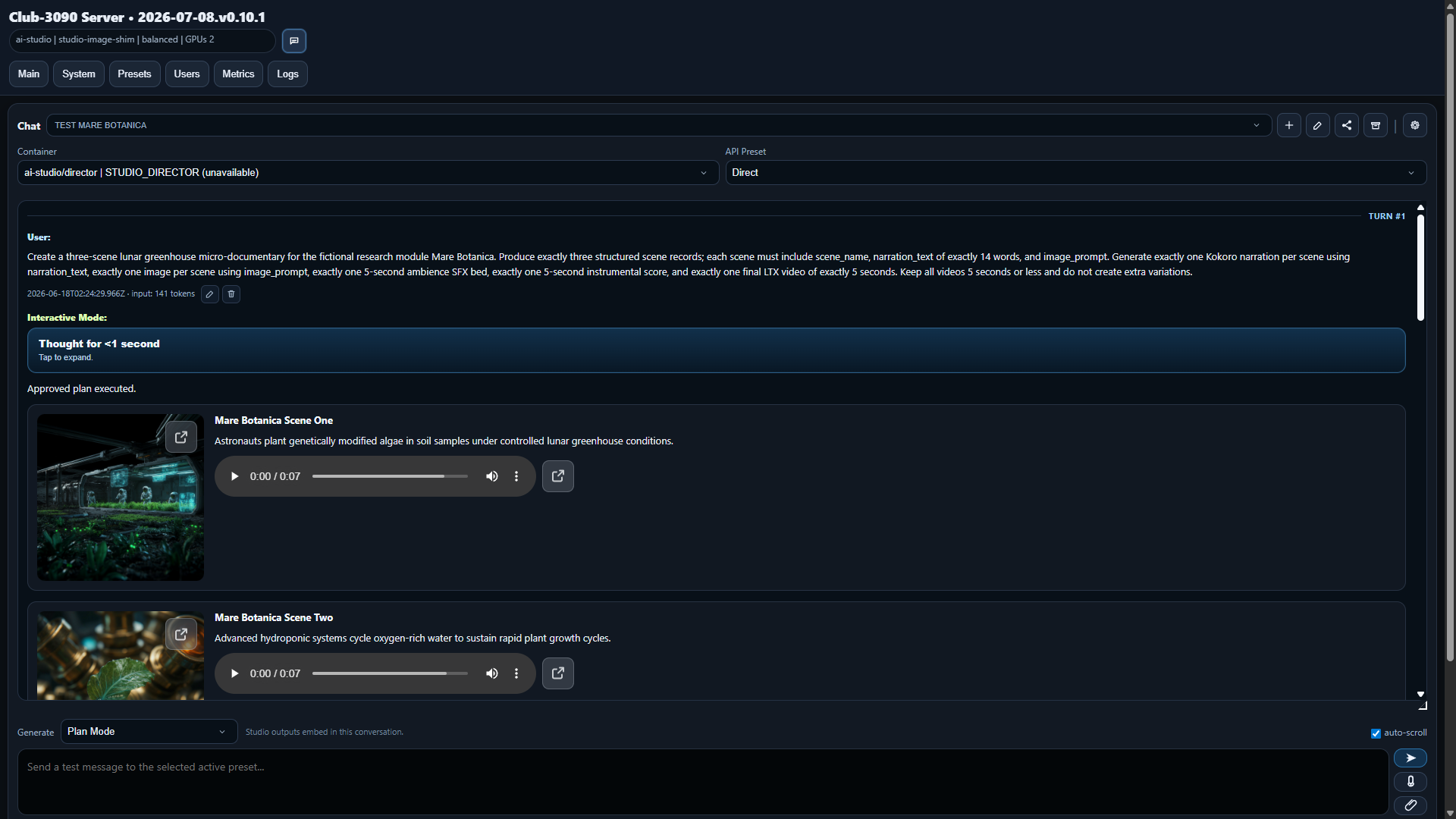This screenshot has width=1456, height=819.
Task: Switch to the Main tab
Action: tap(29, 74)
